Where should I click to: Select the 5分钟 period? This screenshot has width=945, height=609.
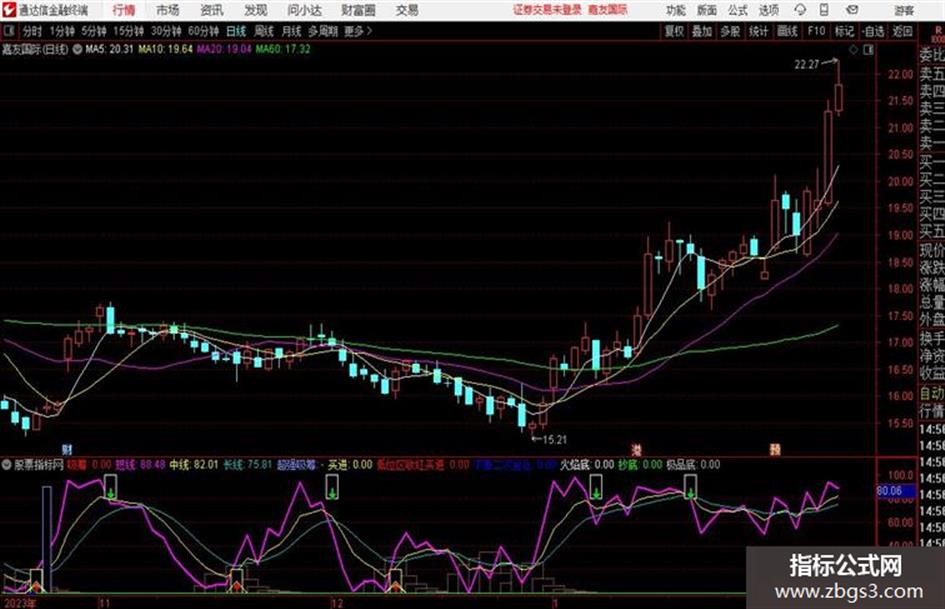tap(94, 31)
